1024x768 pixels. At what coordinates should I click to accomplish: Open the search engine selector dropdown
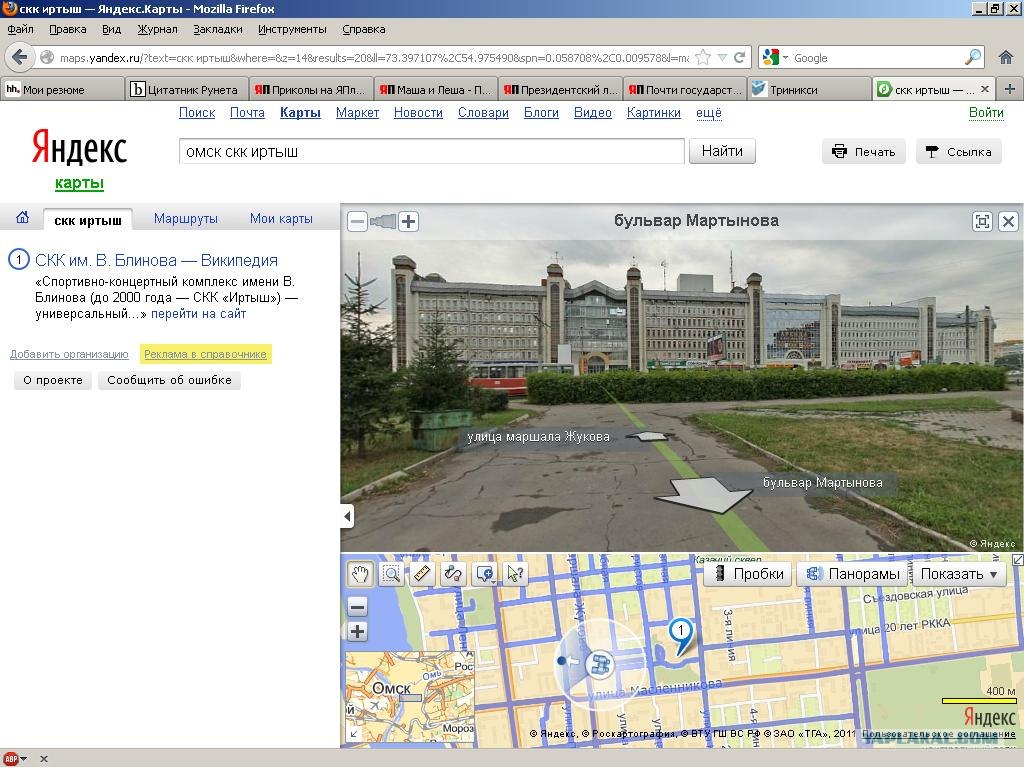click(x=776, y=58)
